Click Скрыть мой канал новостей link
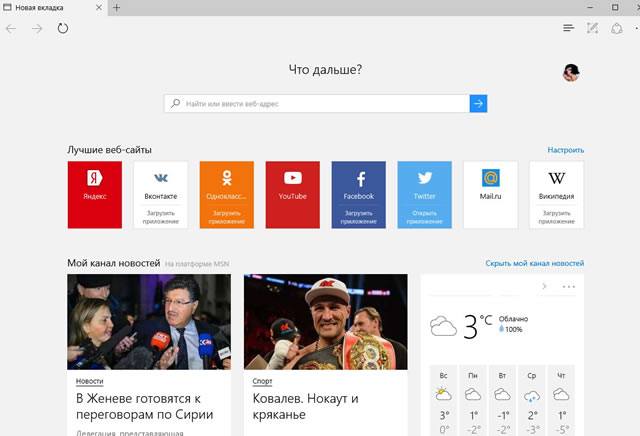640x436 pixels. (x=534, y=263)
